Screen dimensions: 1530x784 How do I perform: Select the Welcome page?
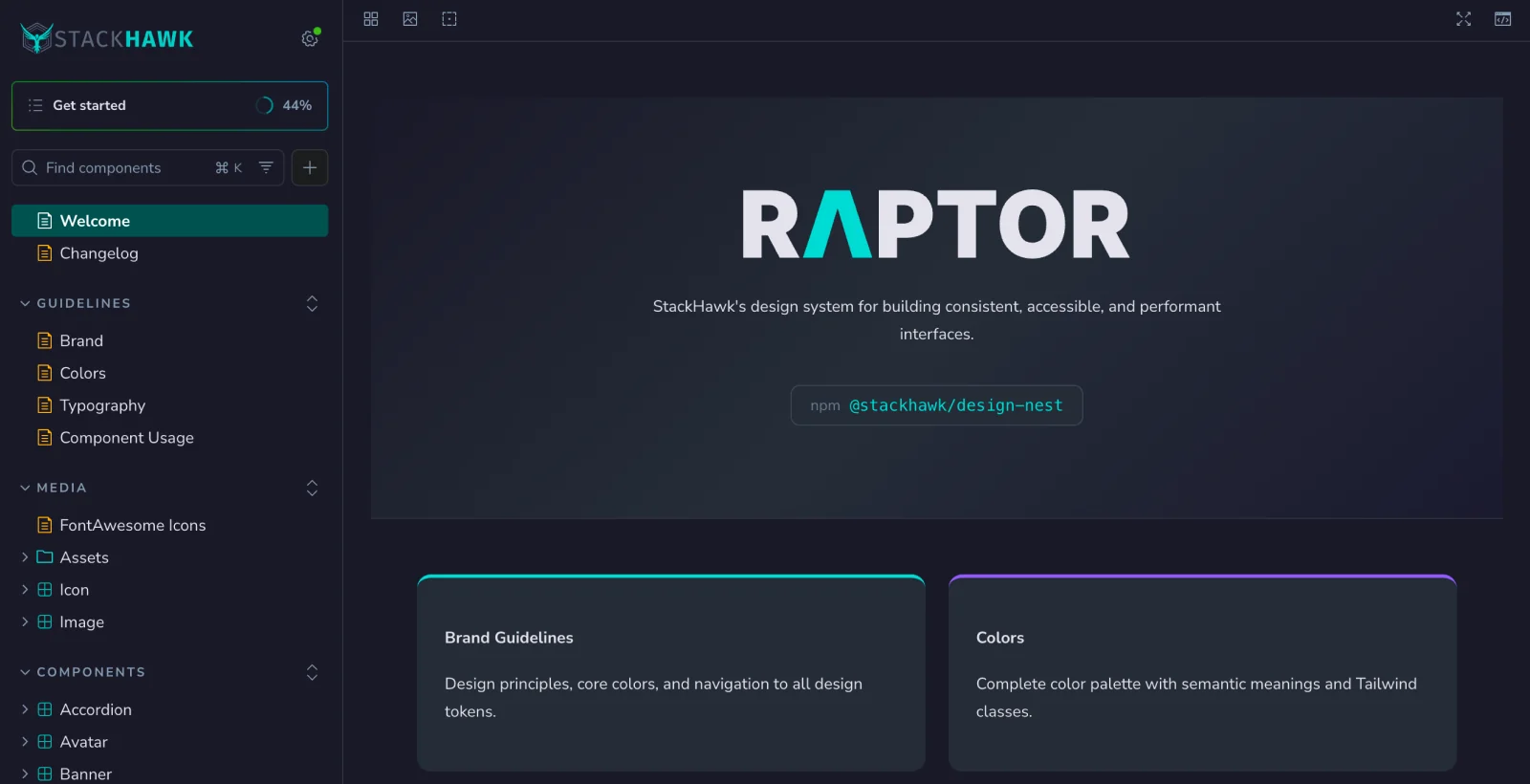point(169,221)
